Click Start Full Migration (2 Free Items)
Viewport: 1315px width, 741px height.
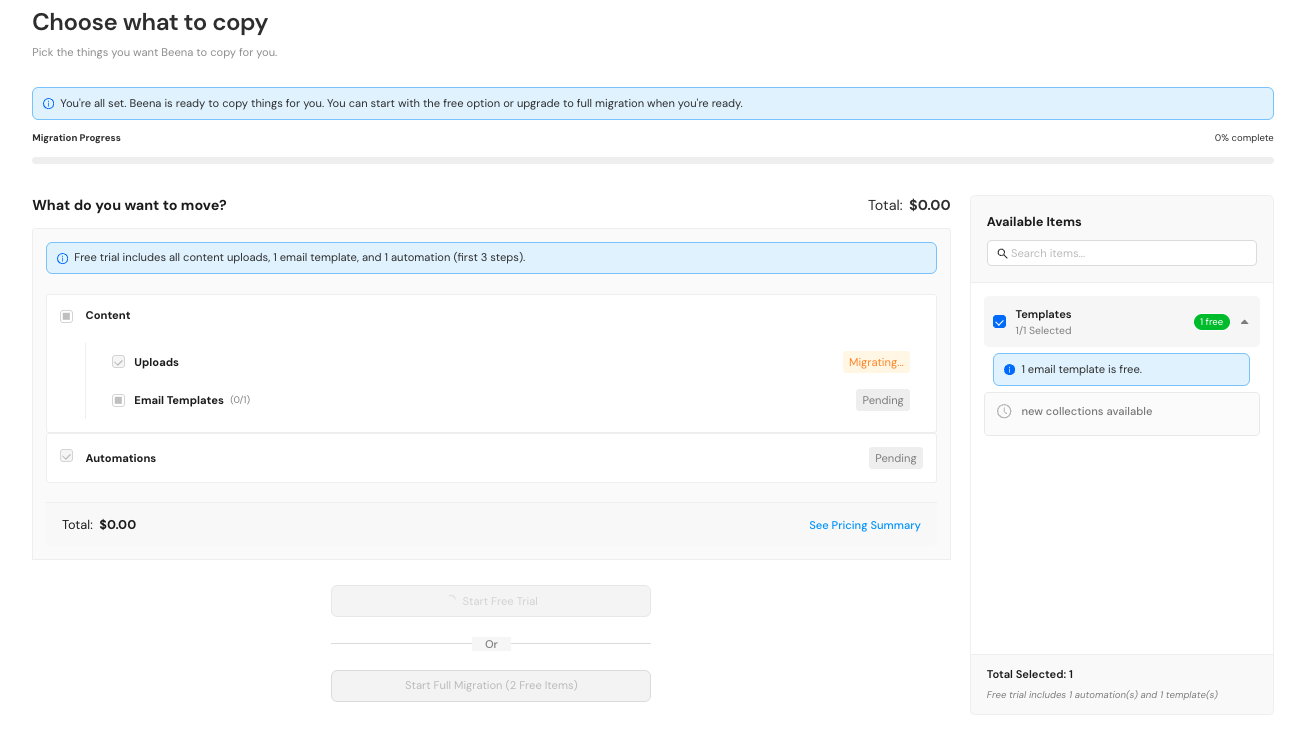(x=490, y=685)
